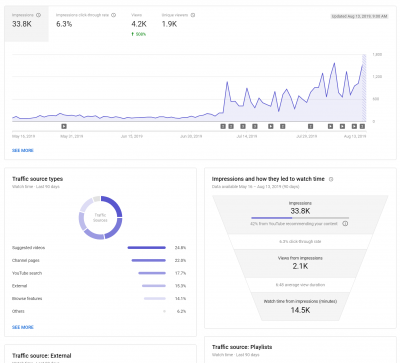Click SEE MORE under the impressions chart

[23, 151]
